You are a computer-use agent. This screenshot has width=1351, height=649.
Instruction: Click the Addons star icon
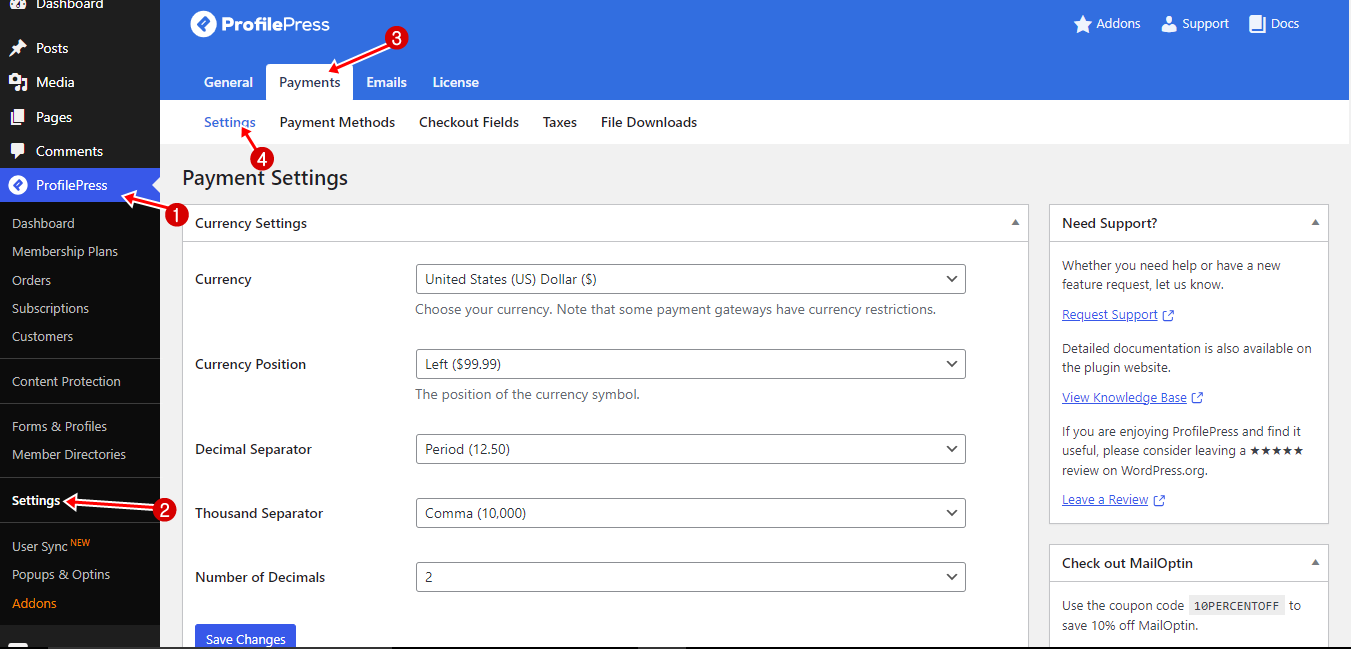click(x=1082, y=24)
